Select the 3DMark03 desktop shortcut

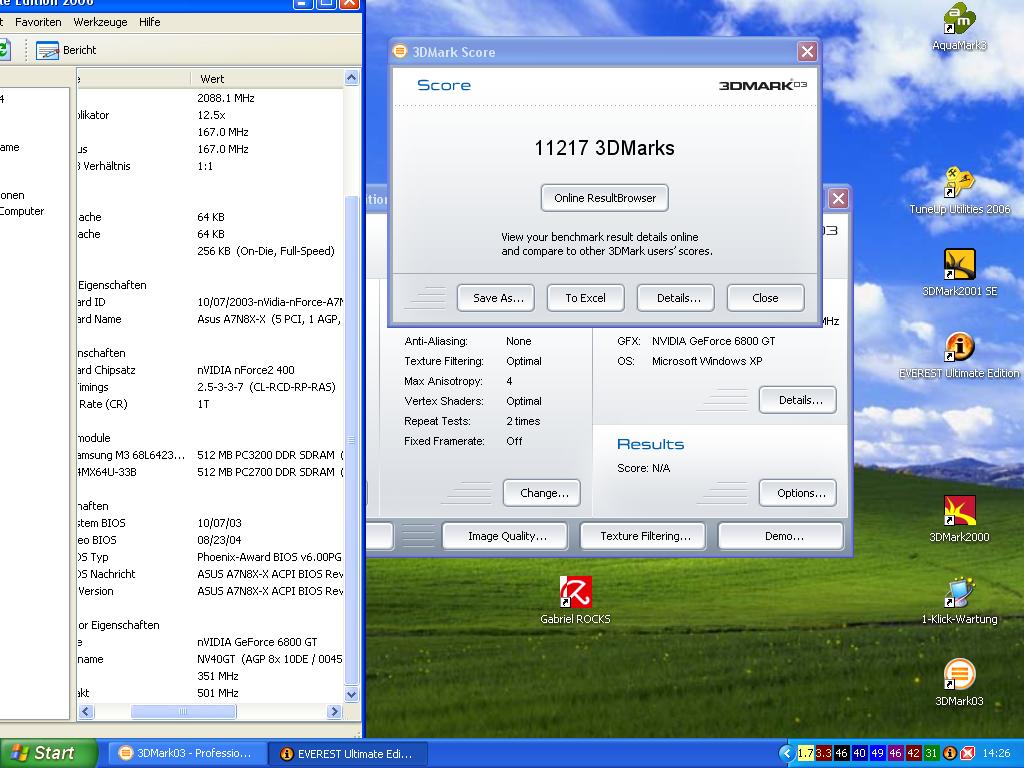[x=959, y=682]
